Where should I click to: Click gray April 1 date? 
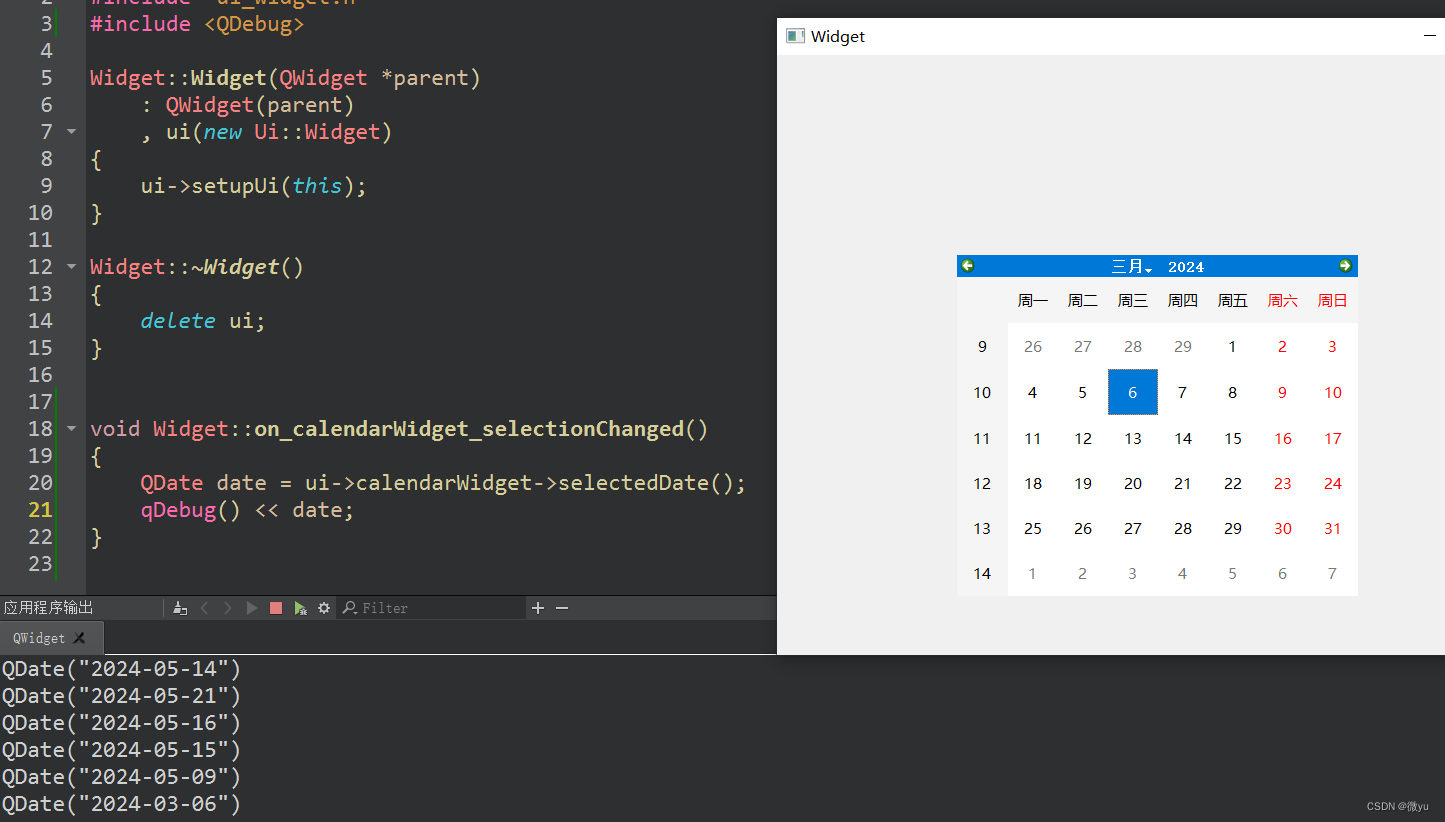[x=1033, y=573]
